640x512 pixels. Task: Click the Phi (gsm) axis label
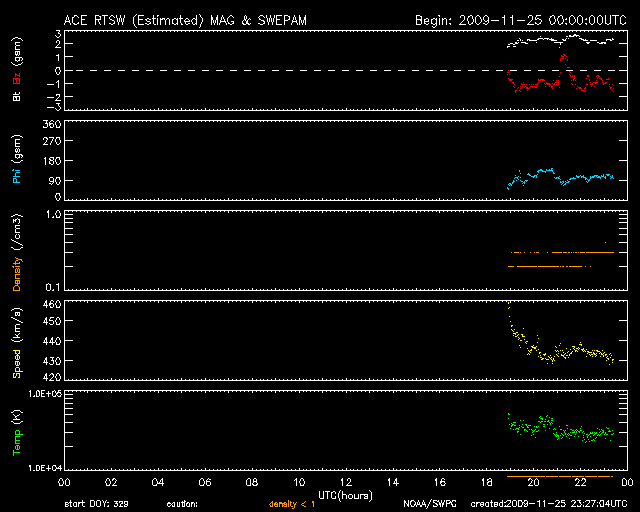point(17,160)
